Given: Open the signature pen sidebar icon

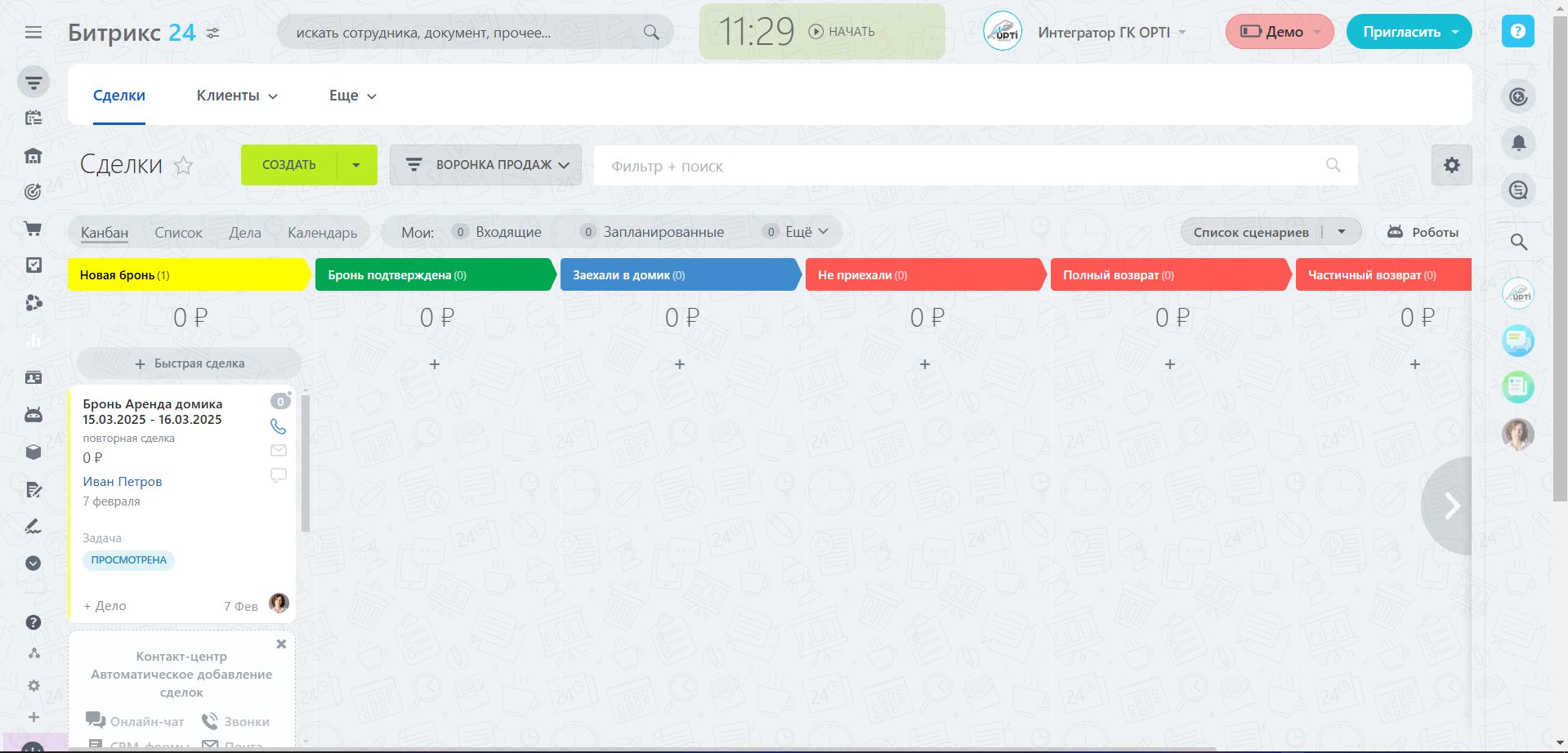Looking at the screenshot, I should 34,526.
